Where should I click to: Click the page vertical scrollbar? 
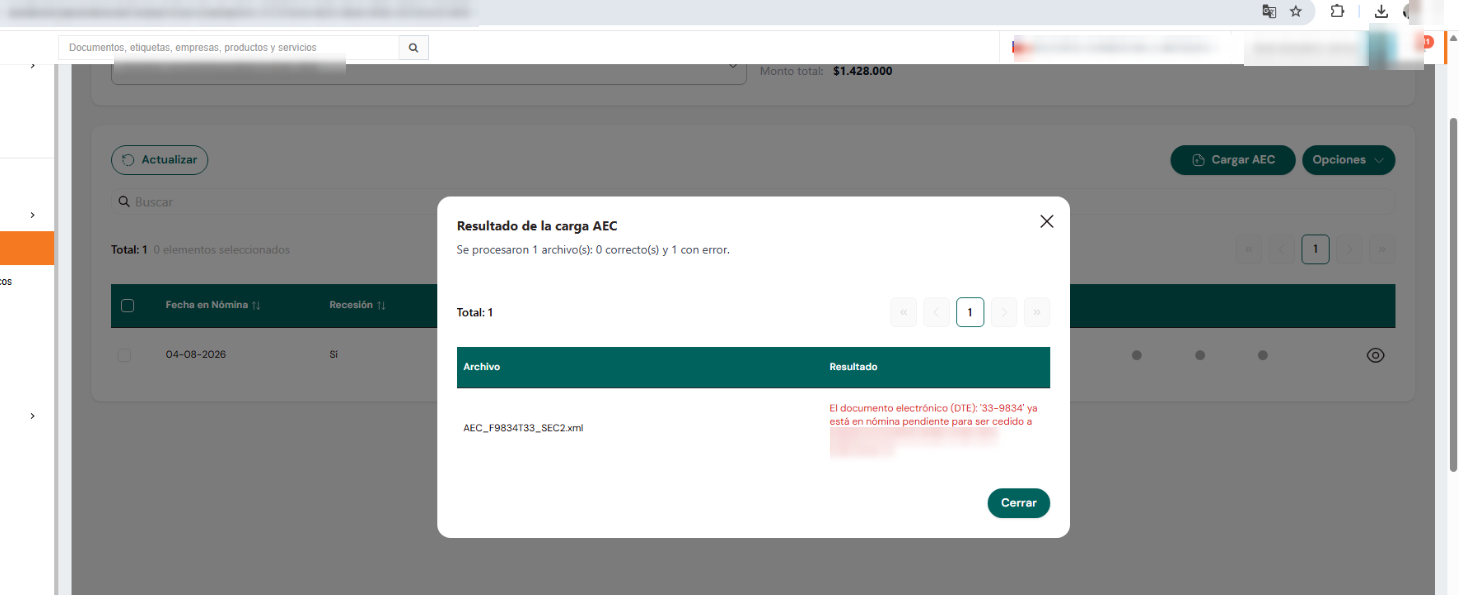point(1454,295)
